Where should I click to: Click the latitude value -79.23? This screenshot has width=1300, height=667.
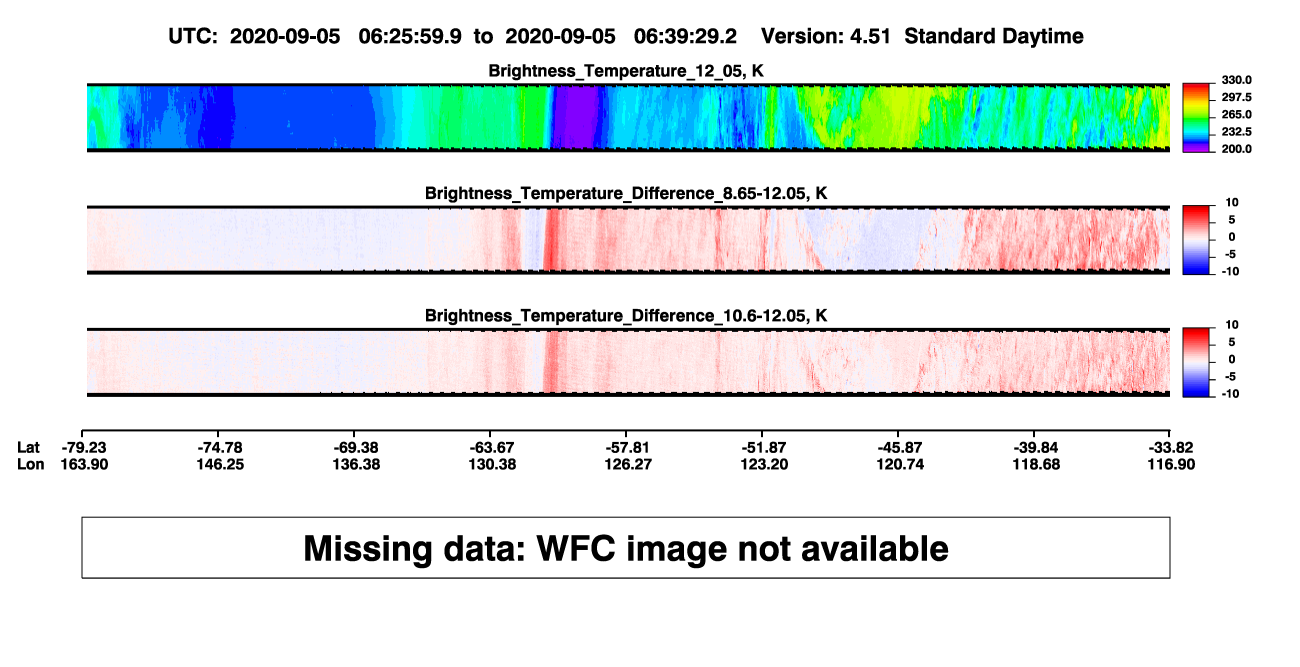coord(85,447)
